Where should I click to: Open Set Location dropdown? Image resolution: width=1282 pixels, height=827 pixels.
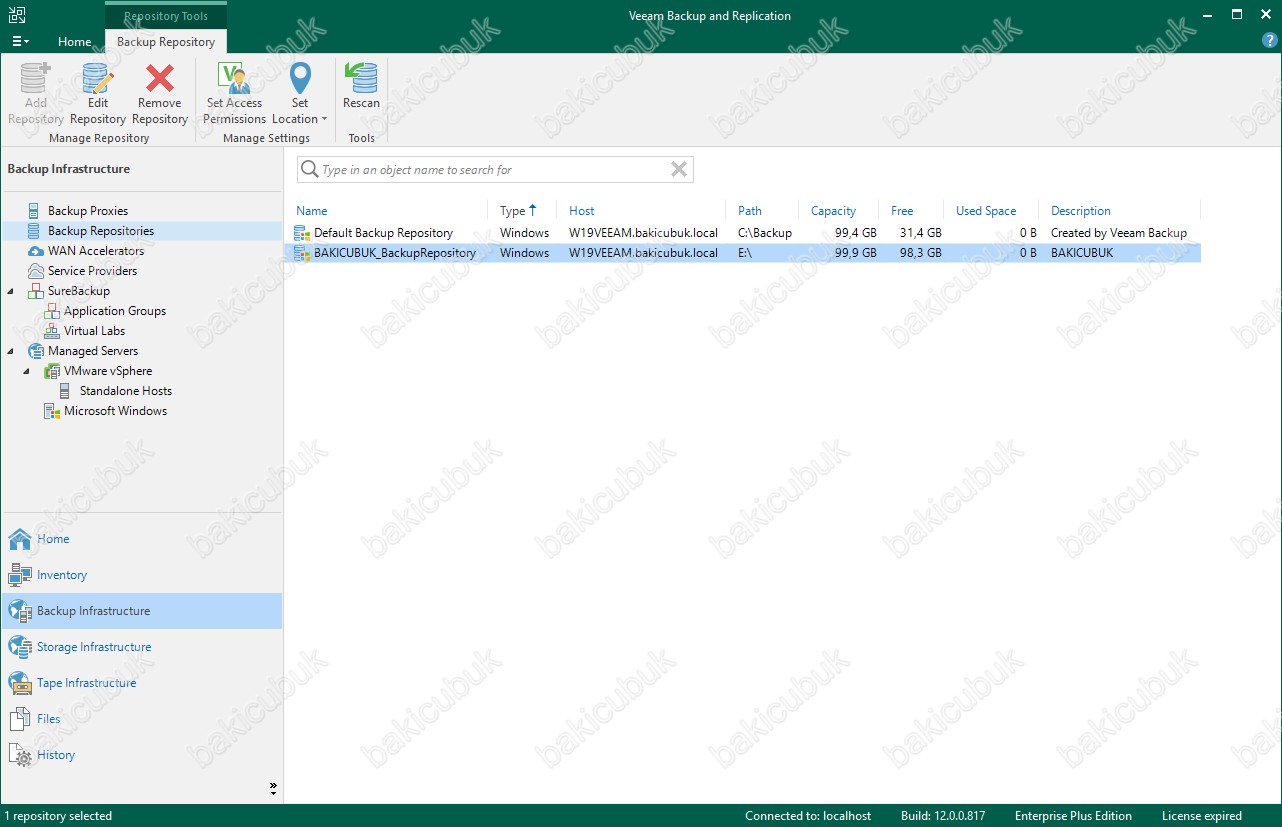(300, 94)
